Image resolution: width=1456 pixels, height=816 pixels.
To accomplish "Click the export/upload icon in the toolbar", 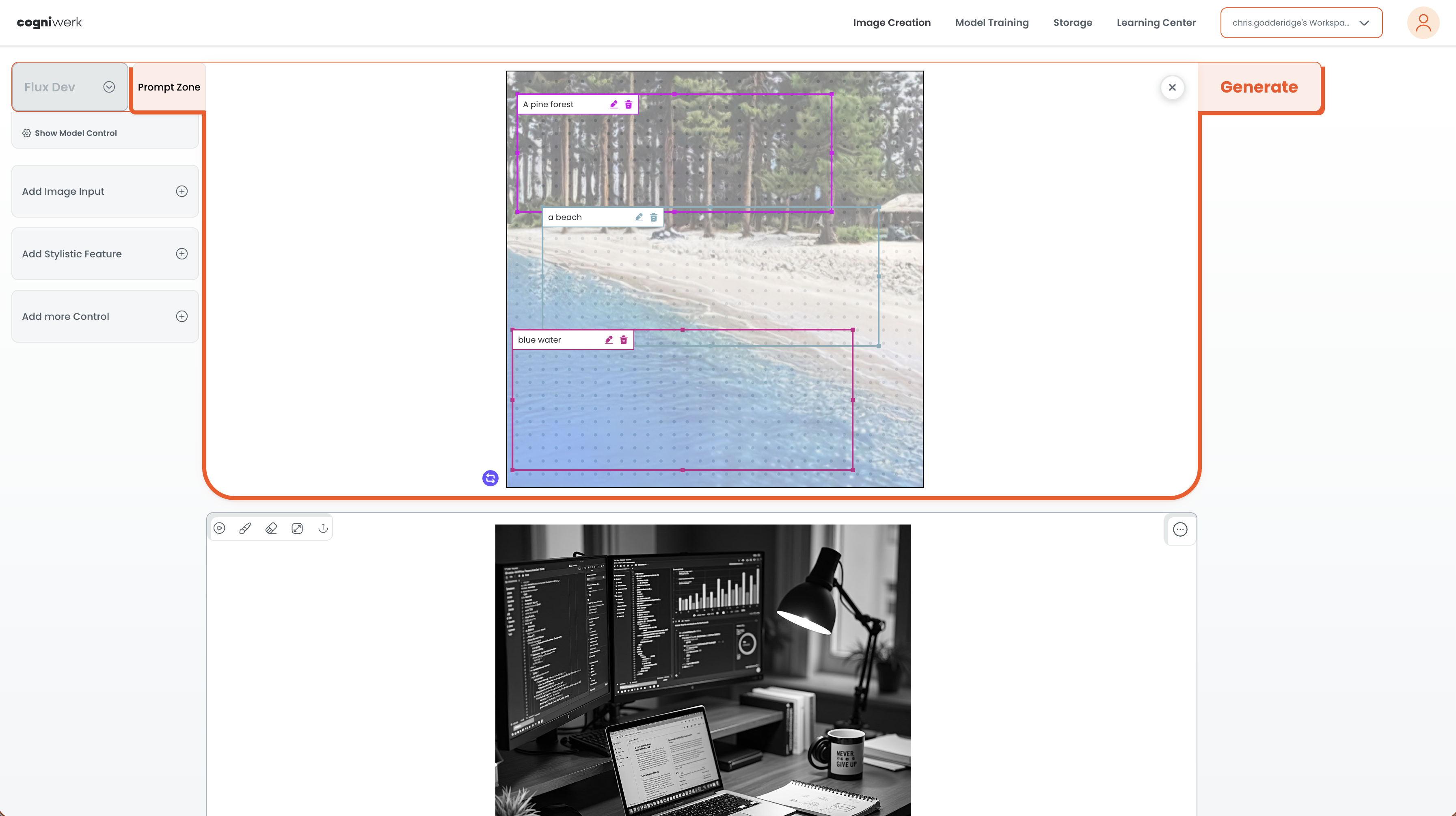I will (x=323, y=528).
